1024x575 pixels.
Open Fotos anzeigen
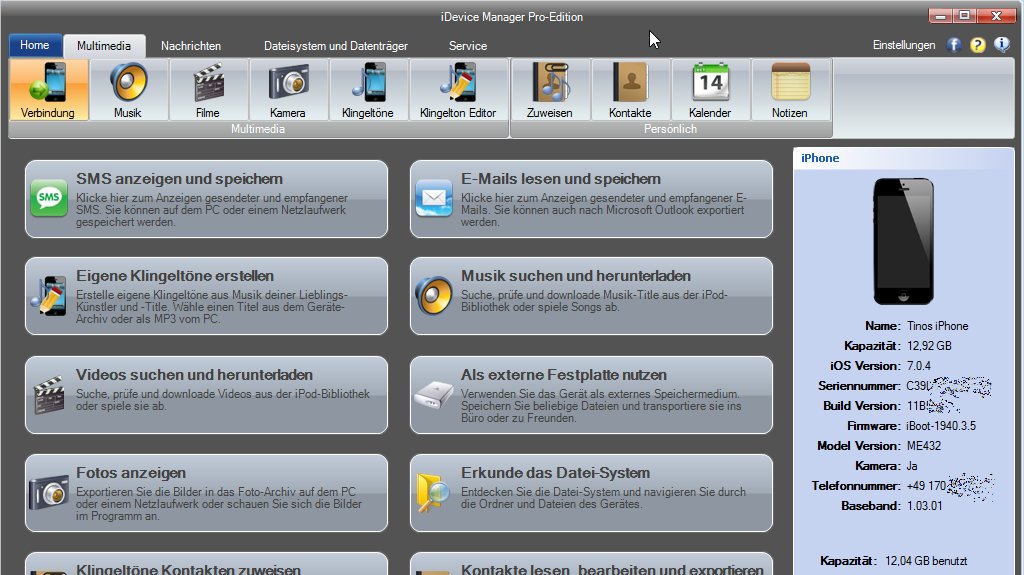[x=206, y=493]
